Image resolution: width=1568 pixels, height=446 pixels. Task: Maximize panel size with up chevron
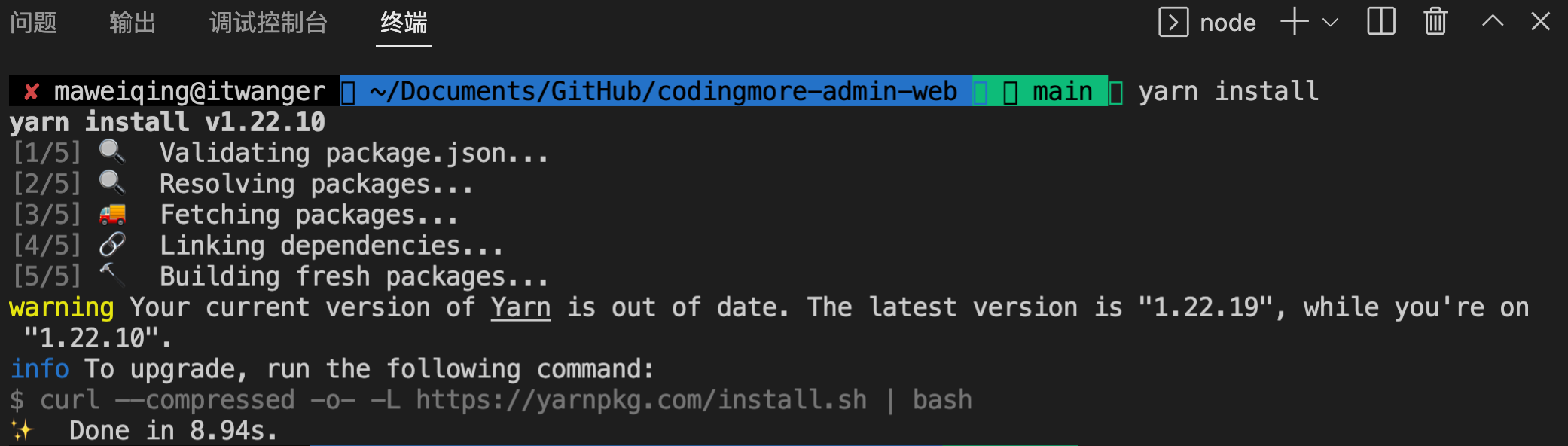point(1493,21)
